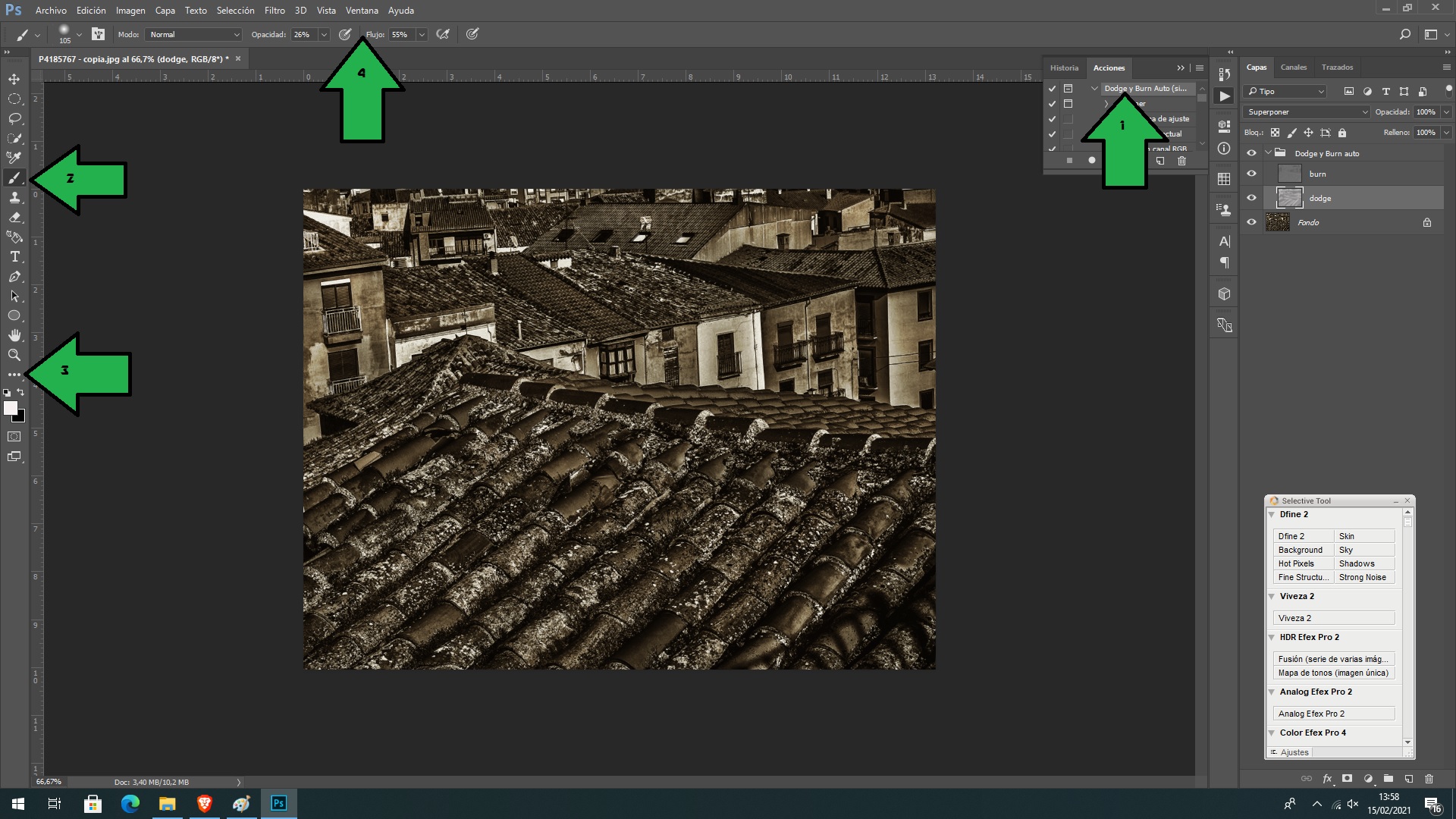Open the foreground color swatch
This screenshot has width=1456, height=819.
11,408
